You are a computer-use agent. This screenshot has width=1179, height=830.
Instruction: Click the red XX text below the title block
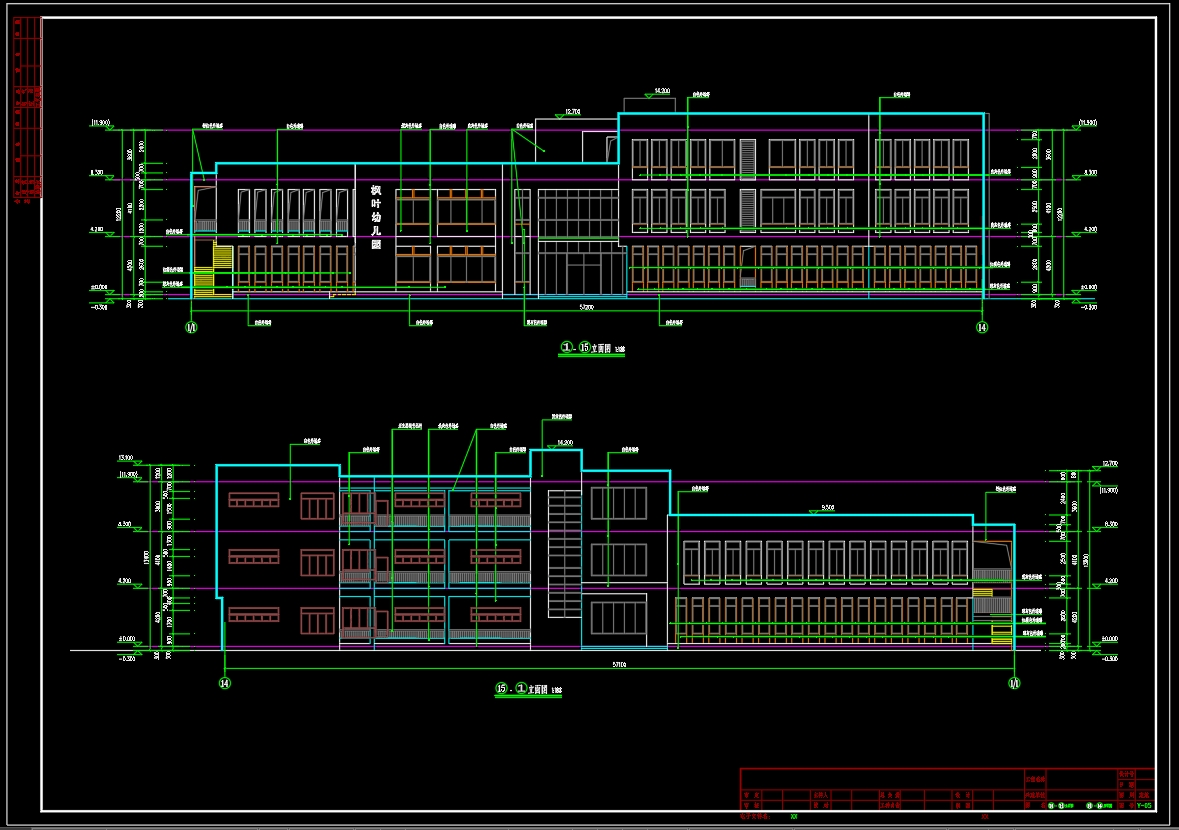tap(984, 816)
